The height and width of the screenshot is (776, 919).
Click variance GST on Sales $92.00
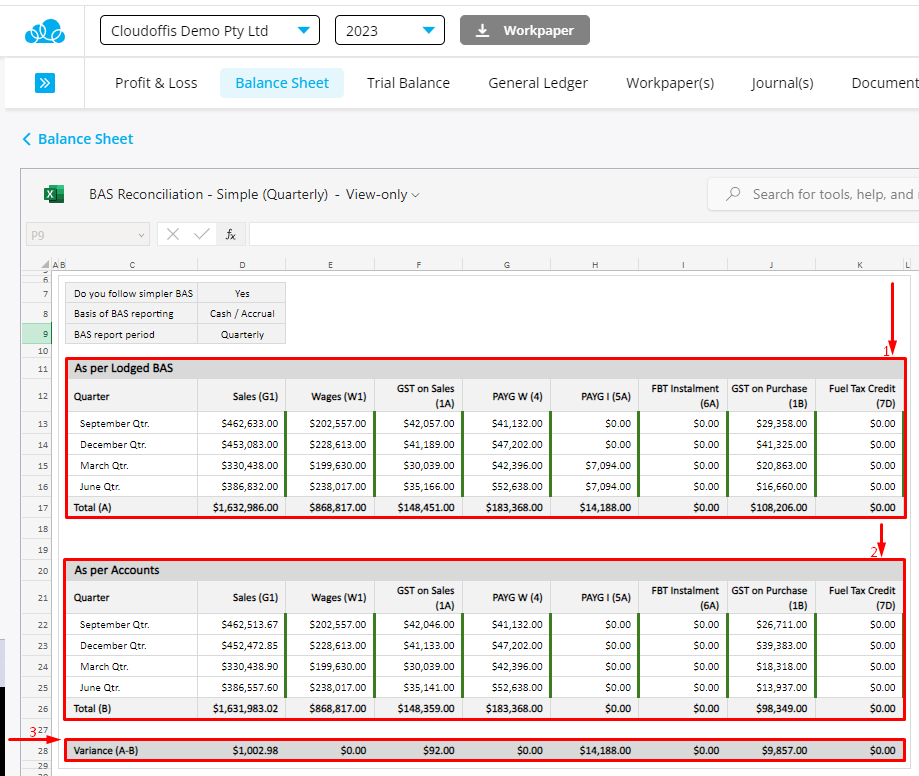(x=418, y=750)
